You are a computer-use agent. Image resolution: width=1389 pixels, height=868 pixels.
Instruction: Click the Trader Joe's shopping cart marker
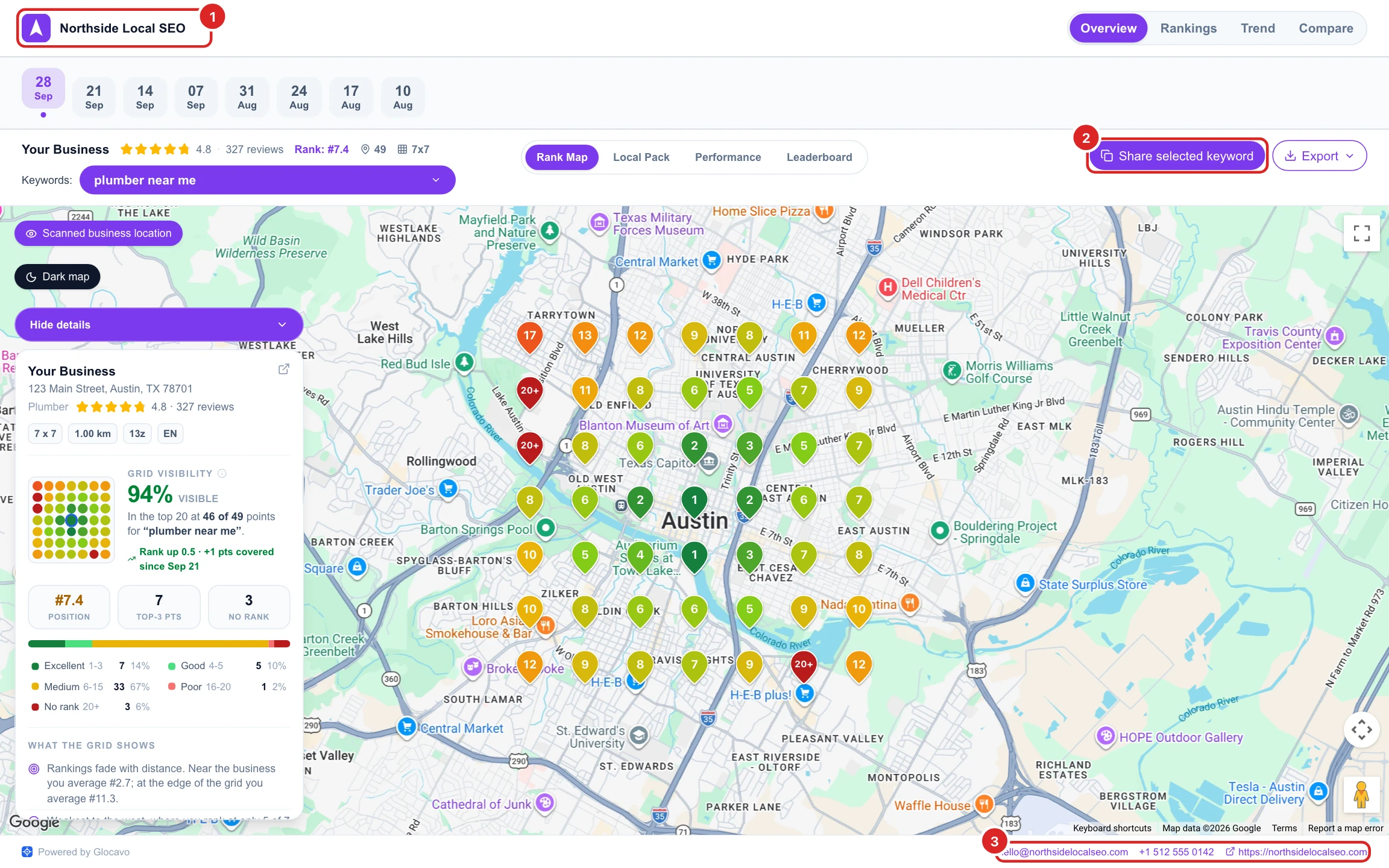[x=447, y=488]
